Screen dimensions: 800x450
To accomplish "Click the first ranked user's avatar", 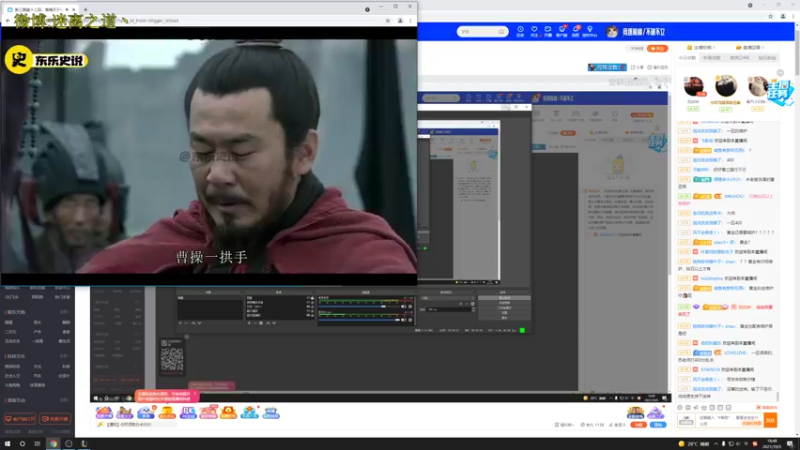I will pos(693,86).
